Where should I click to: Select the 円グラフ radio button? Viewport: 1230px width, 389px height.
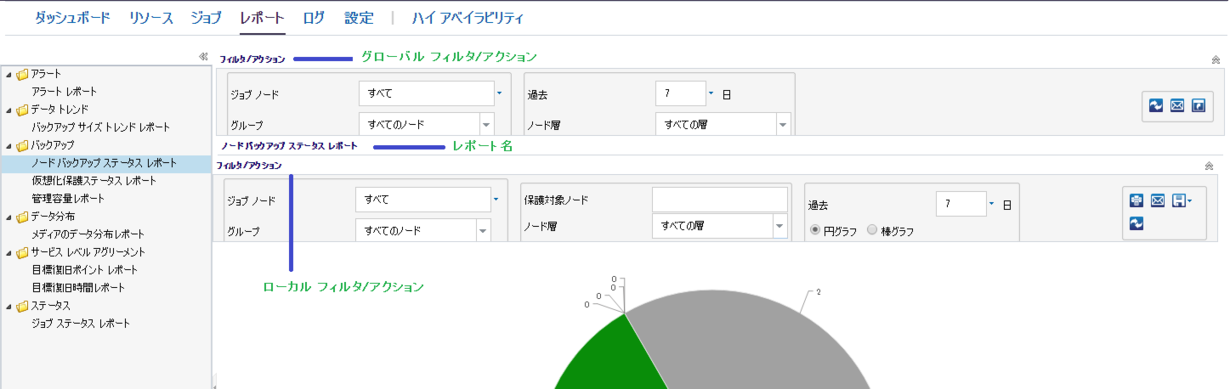816,231
